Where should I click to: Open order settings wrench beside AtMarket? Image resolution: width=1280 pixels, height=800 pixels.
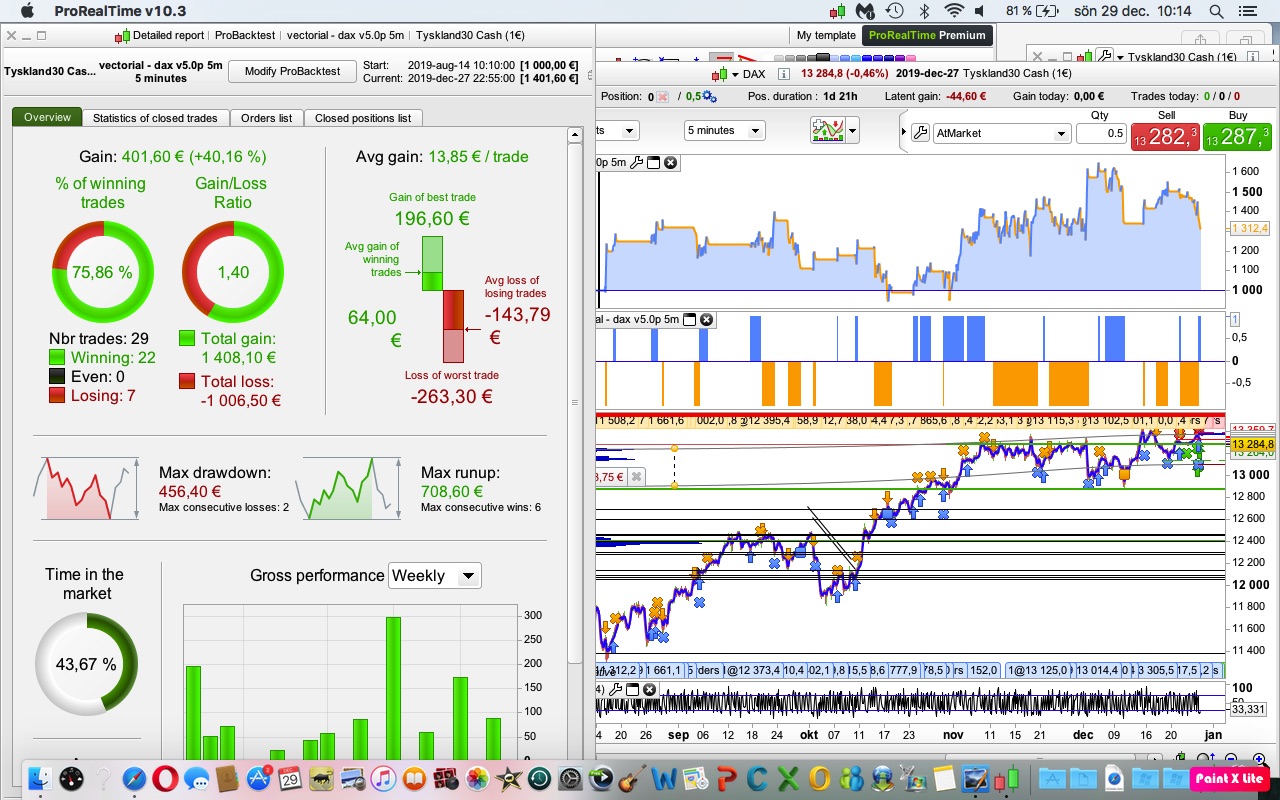click(920, 133)
